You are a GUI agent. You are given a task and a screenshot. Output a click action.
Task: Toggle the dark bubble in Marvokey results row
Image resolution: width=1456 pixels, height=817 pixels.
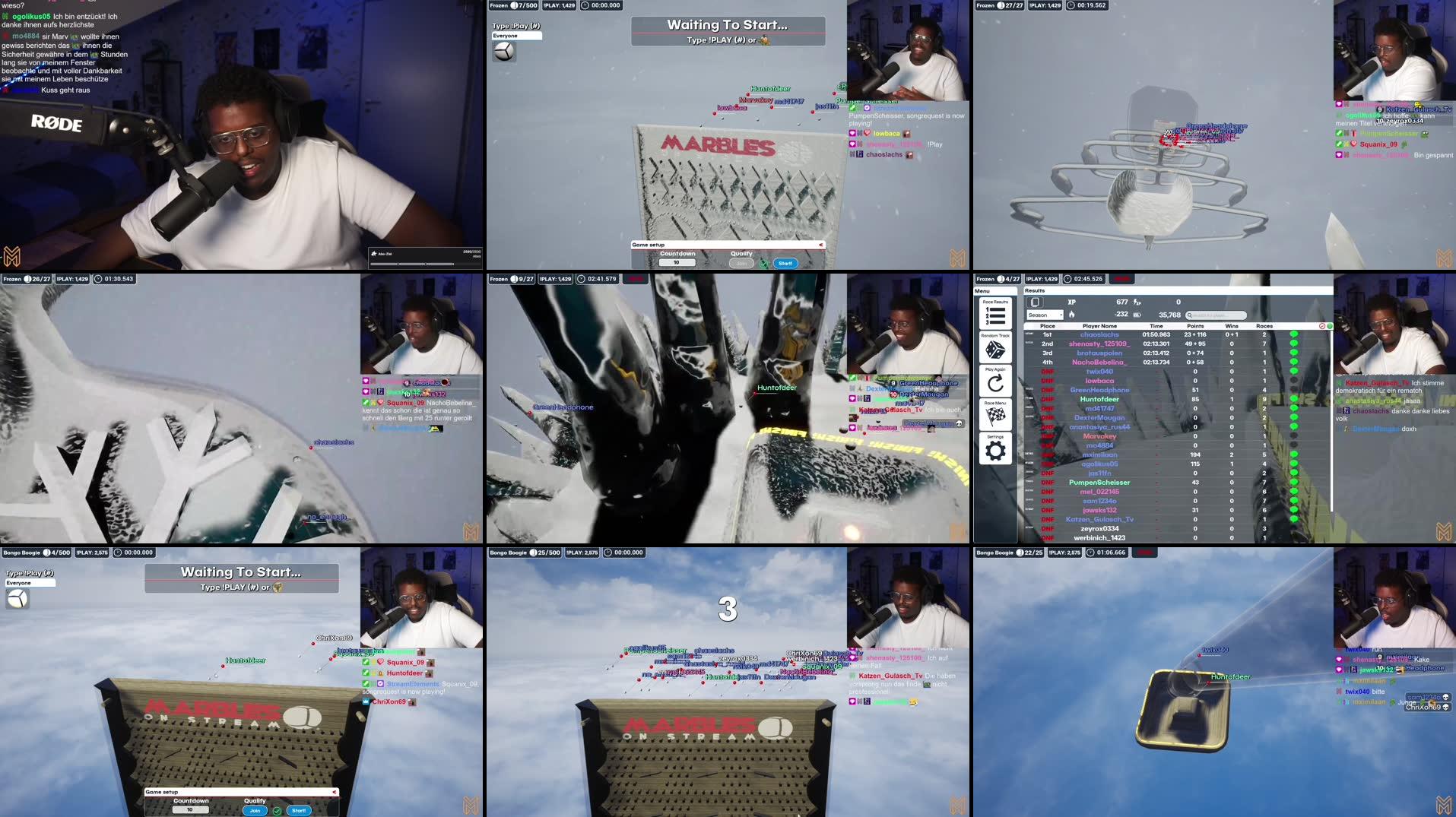point(1293,436)
